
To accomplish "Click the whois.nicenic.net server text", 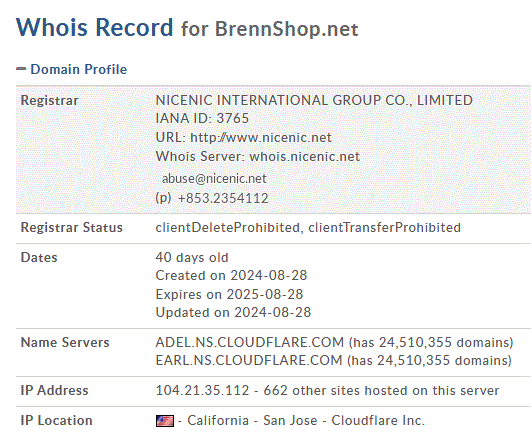I will pos(305,156).
